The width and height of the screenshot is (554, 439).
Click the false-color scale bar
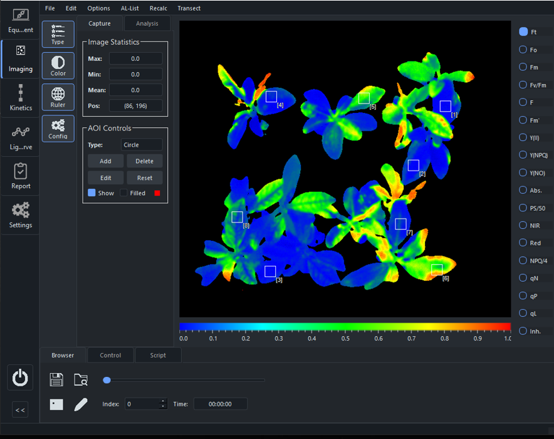pos(345,326)
